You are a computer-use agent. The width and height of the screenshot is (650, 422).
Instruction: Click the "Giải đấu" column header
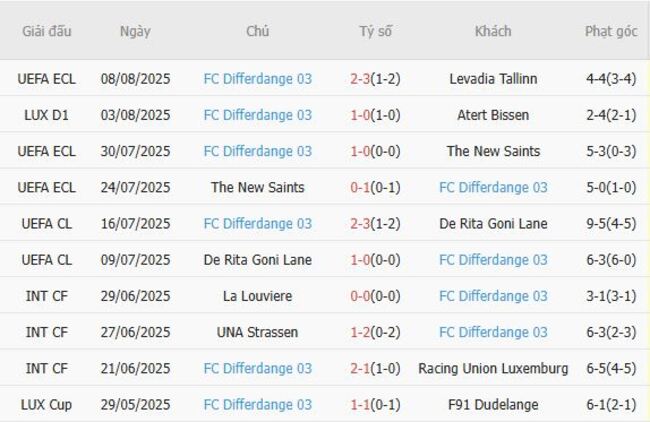point(47,31)
